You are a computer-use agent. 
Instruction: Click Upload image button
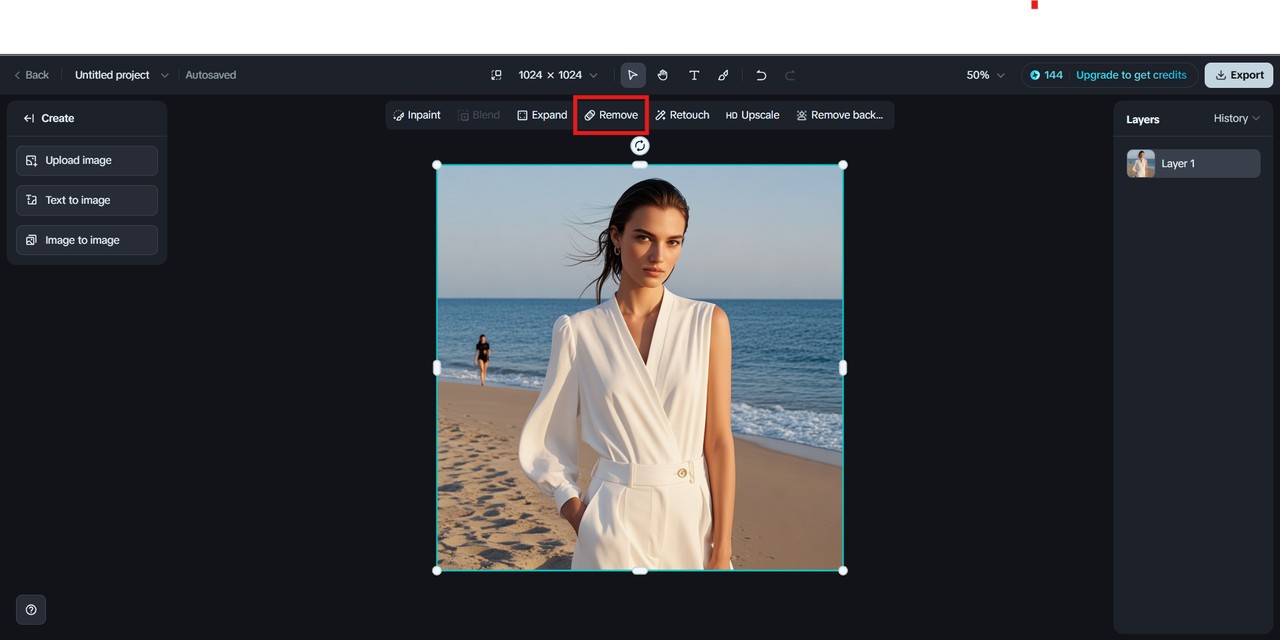pos(87,161)
